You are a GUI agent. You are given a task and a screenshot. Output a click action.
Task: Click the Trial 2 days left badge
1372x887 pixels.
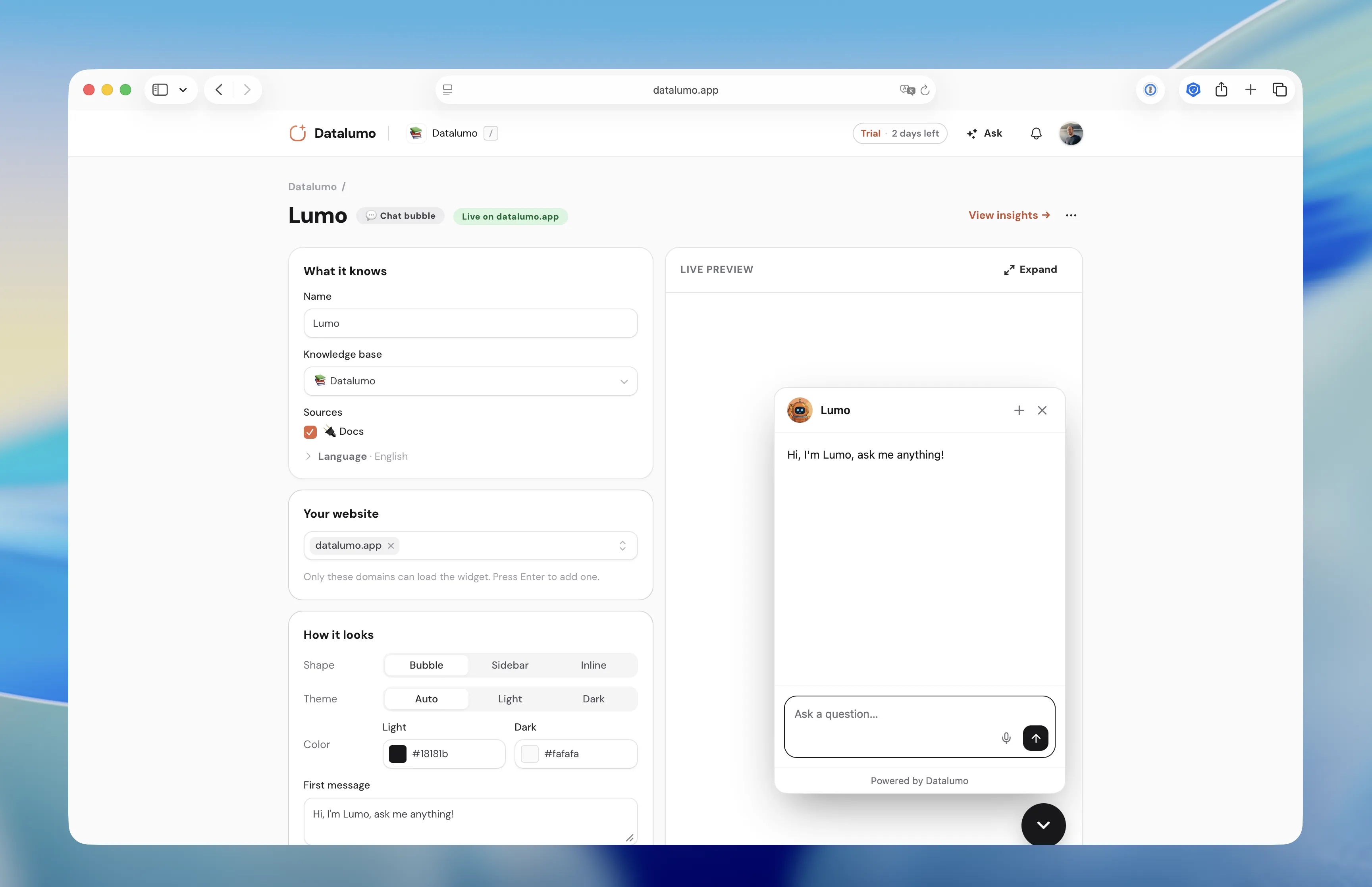click(899, 133)
